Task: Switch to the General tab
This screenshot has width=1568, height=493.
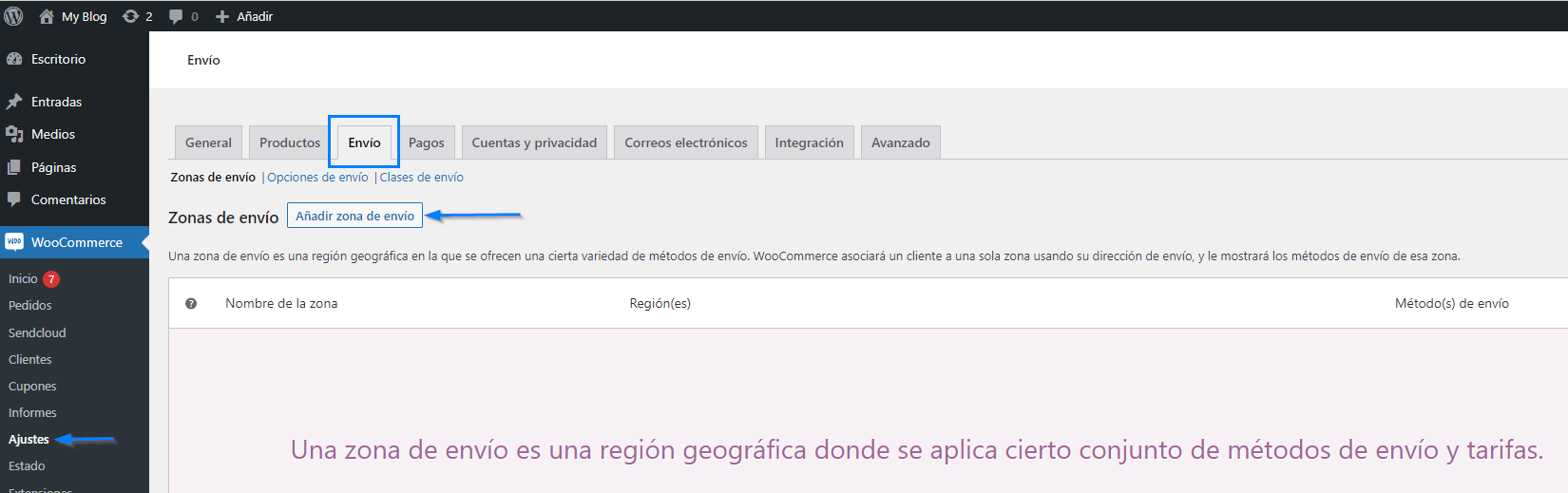Action: coord(208,142)
